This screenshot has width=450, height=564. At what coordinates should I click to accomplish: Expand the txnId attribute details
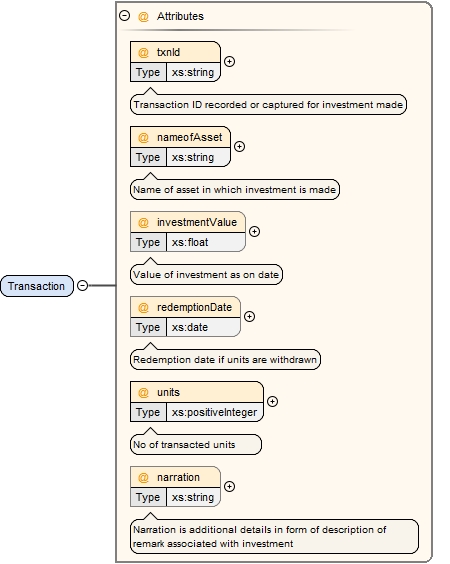[229, 62]
